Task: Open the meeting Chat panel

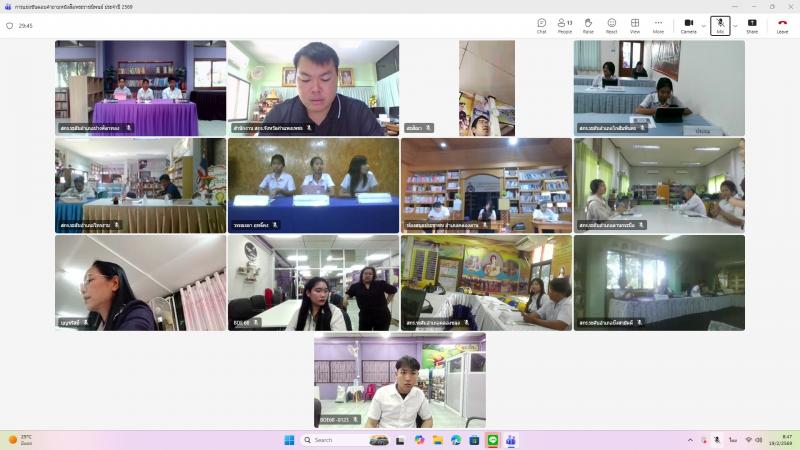Action: tap(541, 25)
